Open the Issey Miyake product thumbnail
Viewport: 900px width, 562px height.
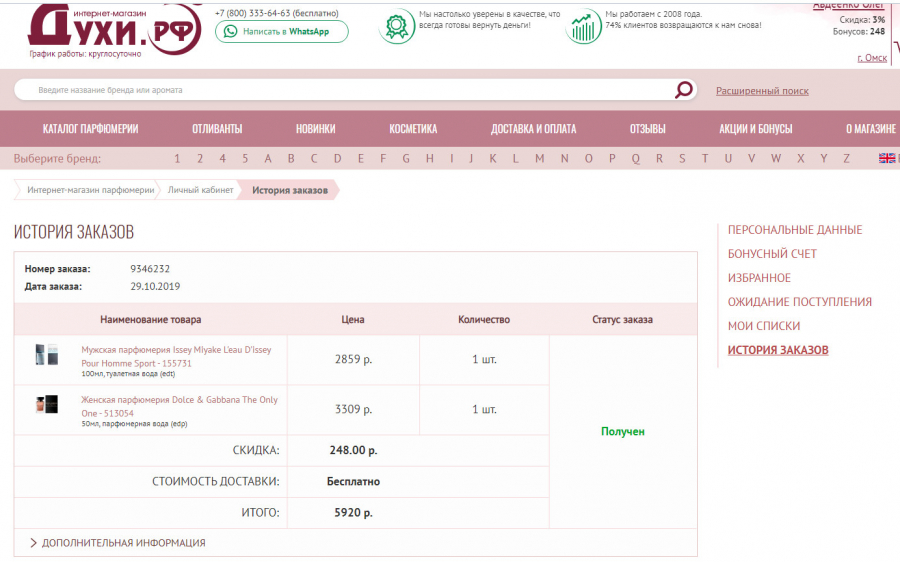[47, 355]
